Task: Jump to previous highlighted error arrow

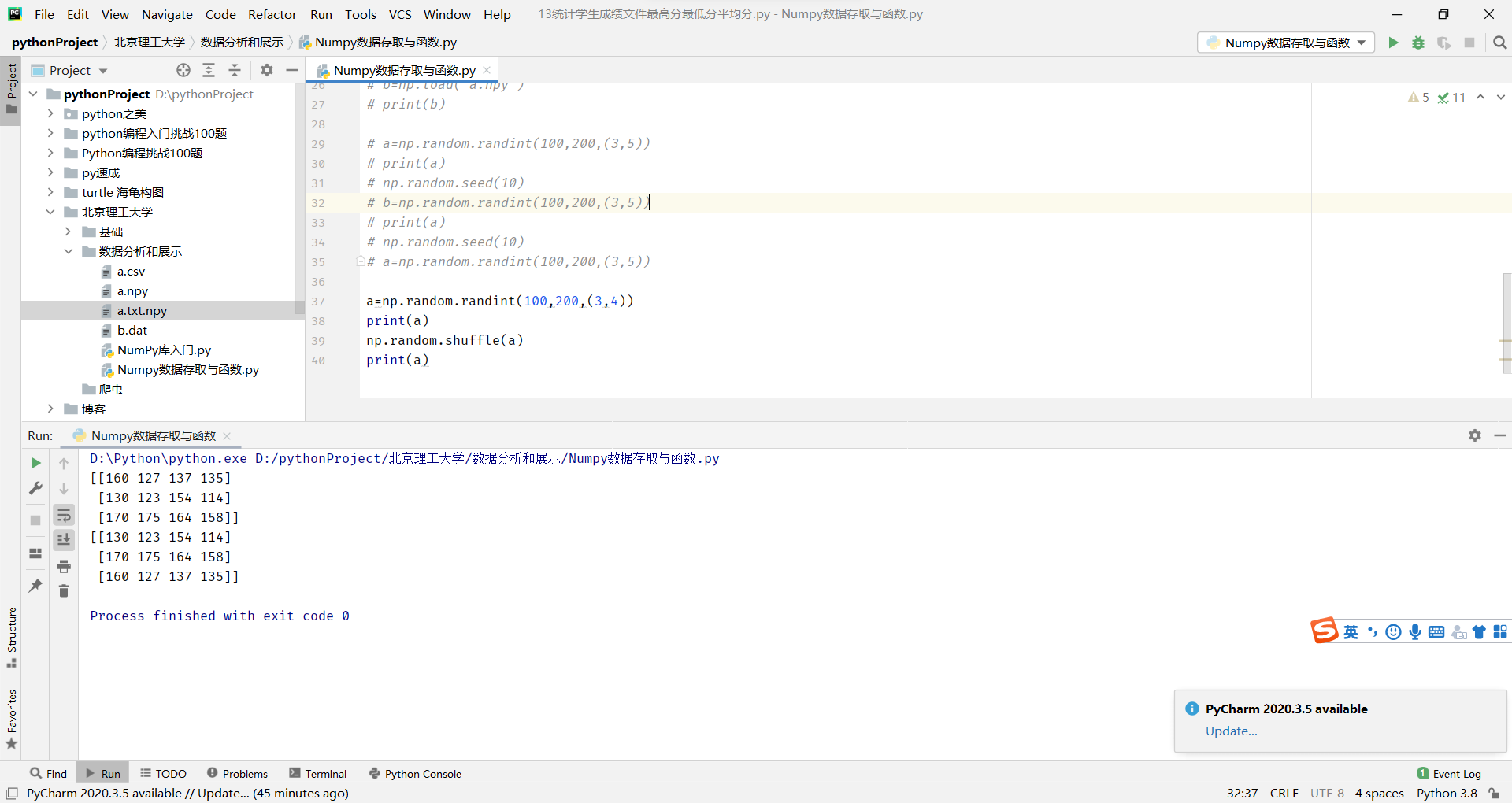Action: click(1480, 97)
